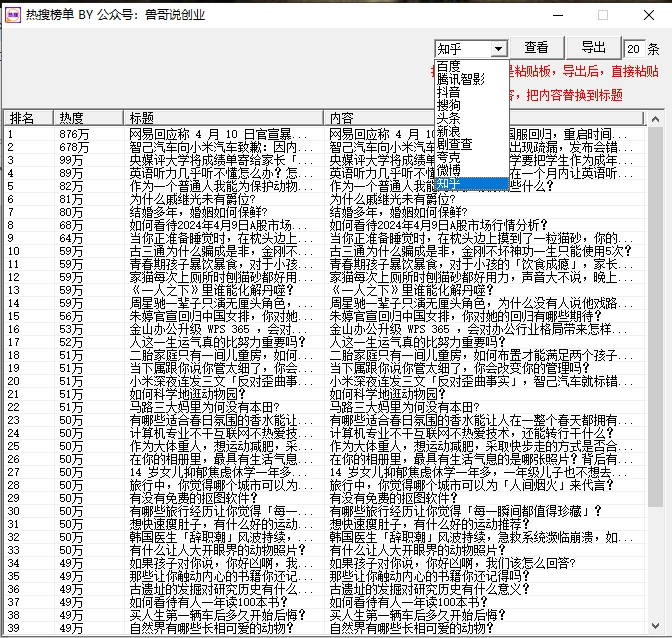This screenshot has width=672, height=638.
Task: Click rank number 36 in the table
Action: pos(13,590)
